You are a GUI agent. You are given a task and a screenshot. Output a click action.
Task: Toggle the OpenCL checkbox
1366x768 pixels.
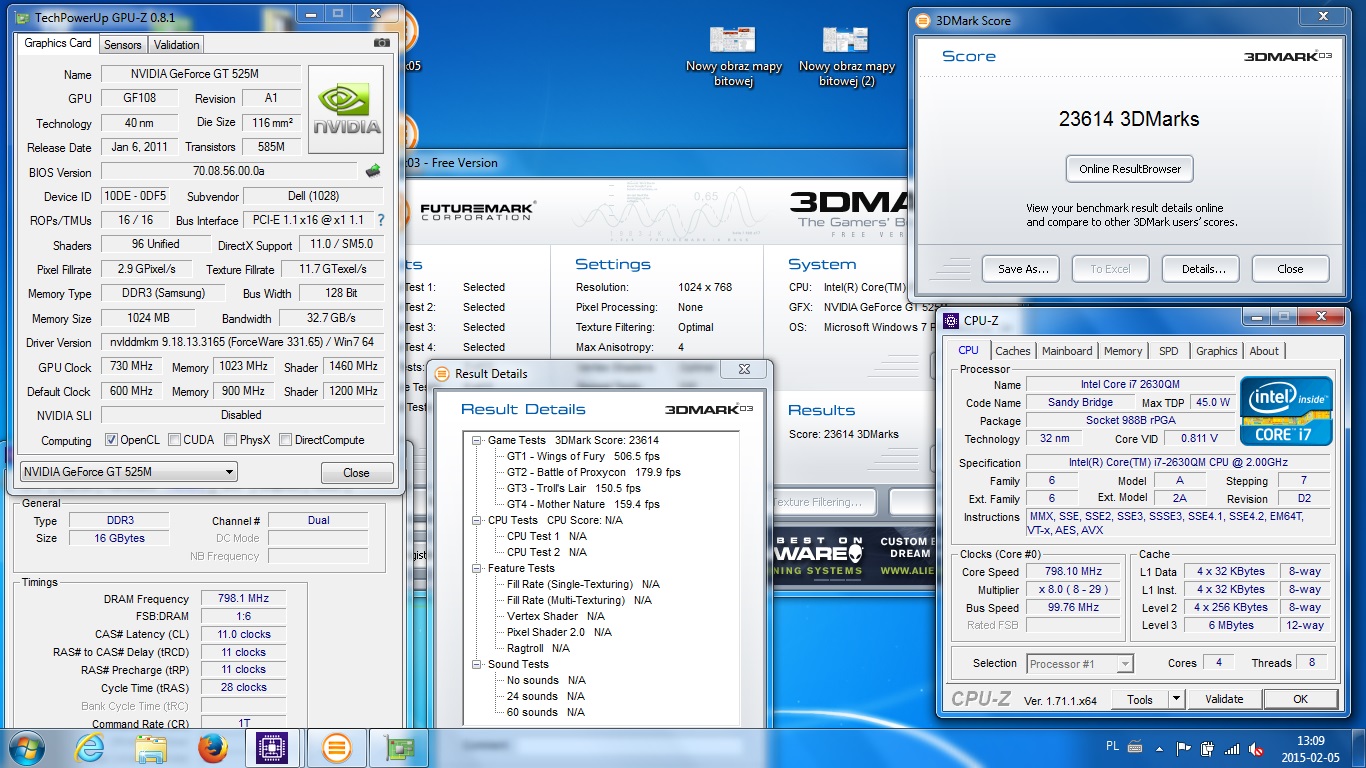(x=112, y=440)
